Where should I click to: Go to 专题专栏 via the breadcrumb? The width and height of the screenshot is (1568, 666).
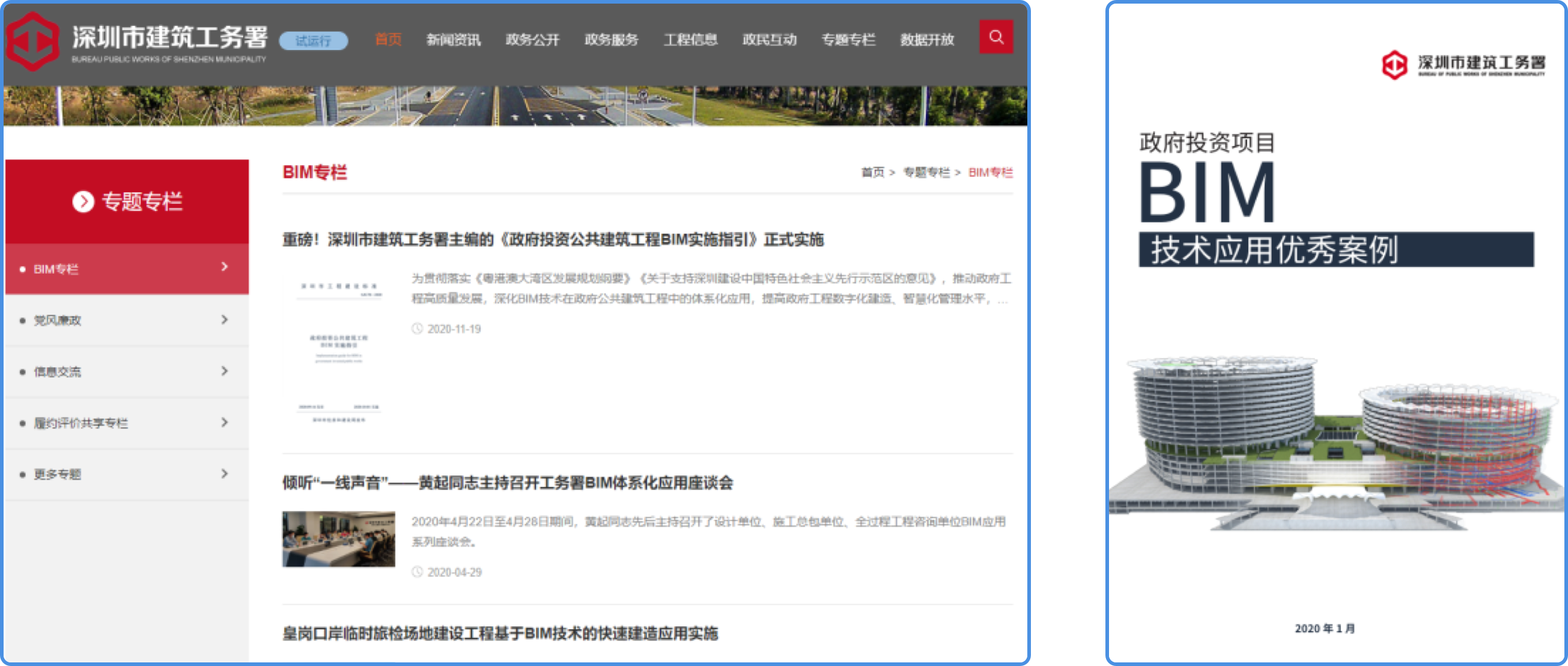point(926,173)
